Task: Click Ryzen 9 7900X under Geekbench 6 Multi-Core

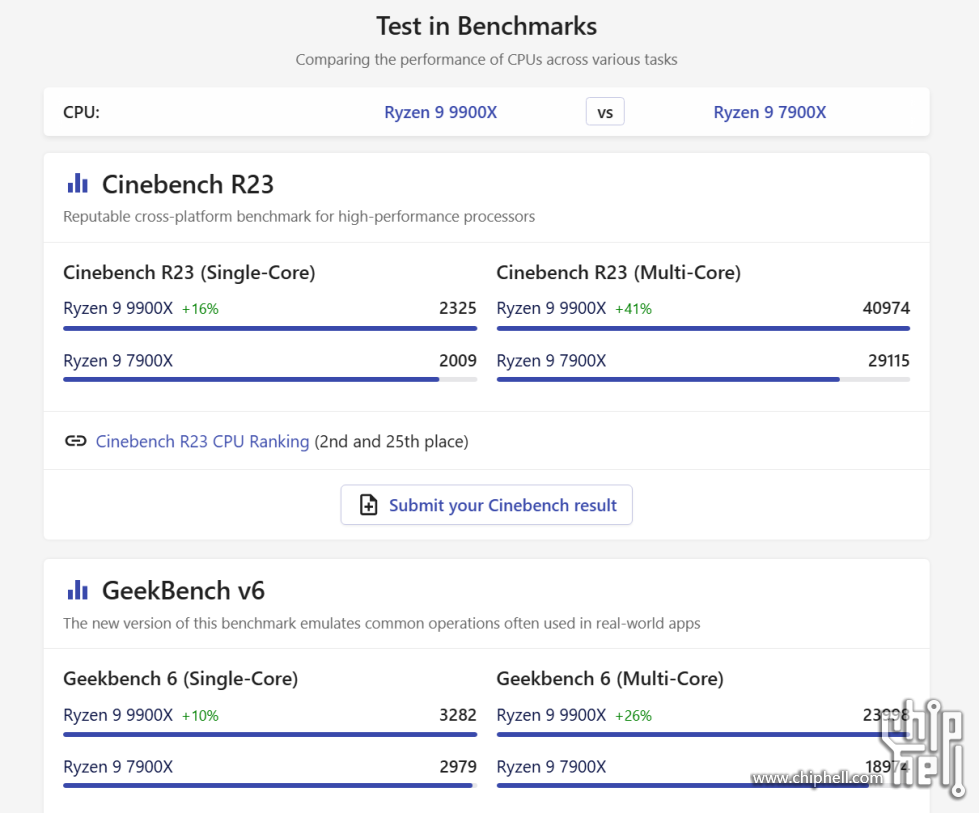Action: click(x=551, y=767)
